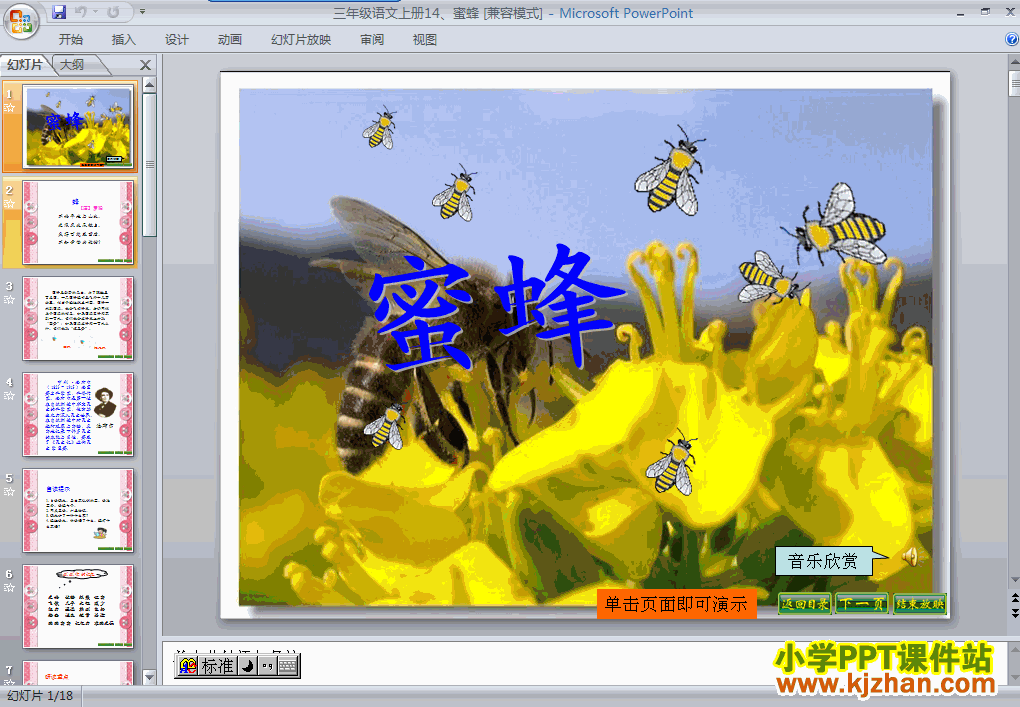Viewport: 1020px width, 707px height.
Task: Click the 下一页 action button
Action: [x=862, y=604]
